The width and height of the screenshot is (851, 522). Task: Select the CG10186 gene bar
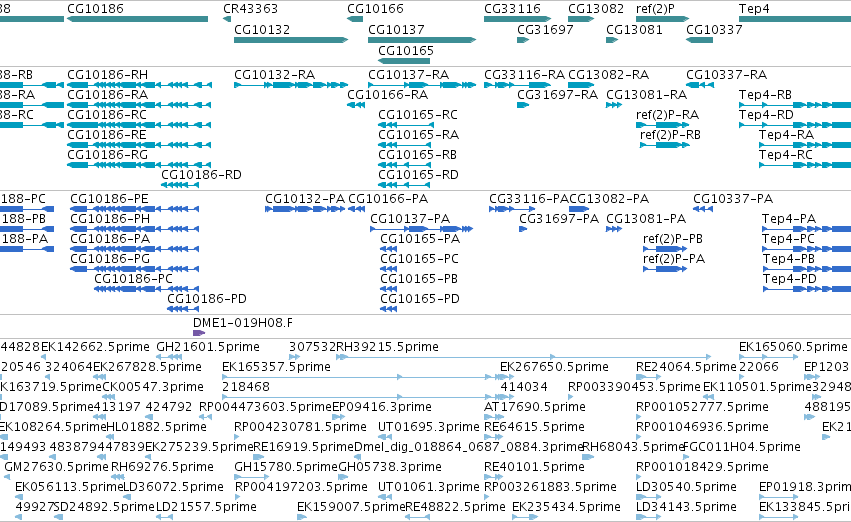pos(137,19)
